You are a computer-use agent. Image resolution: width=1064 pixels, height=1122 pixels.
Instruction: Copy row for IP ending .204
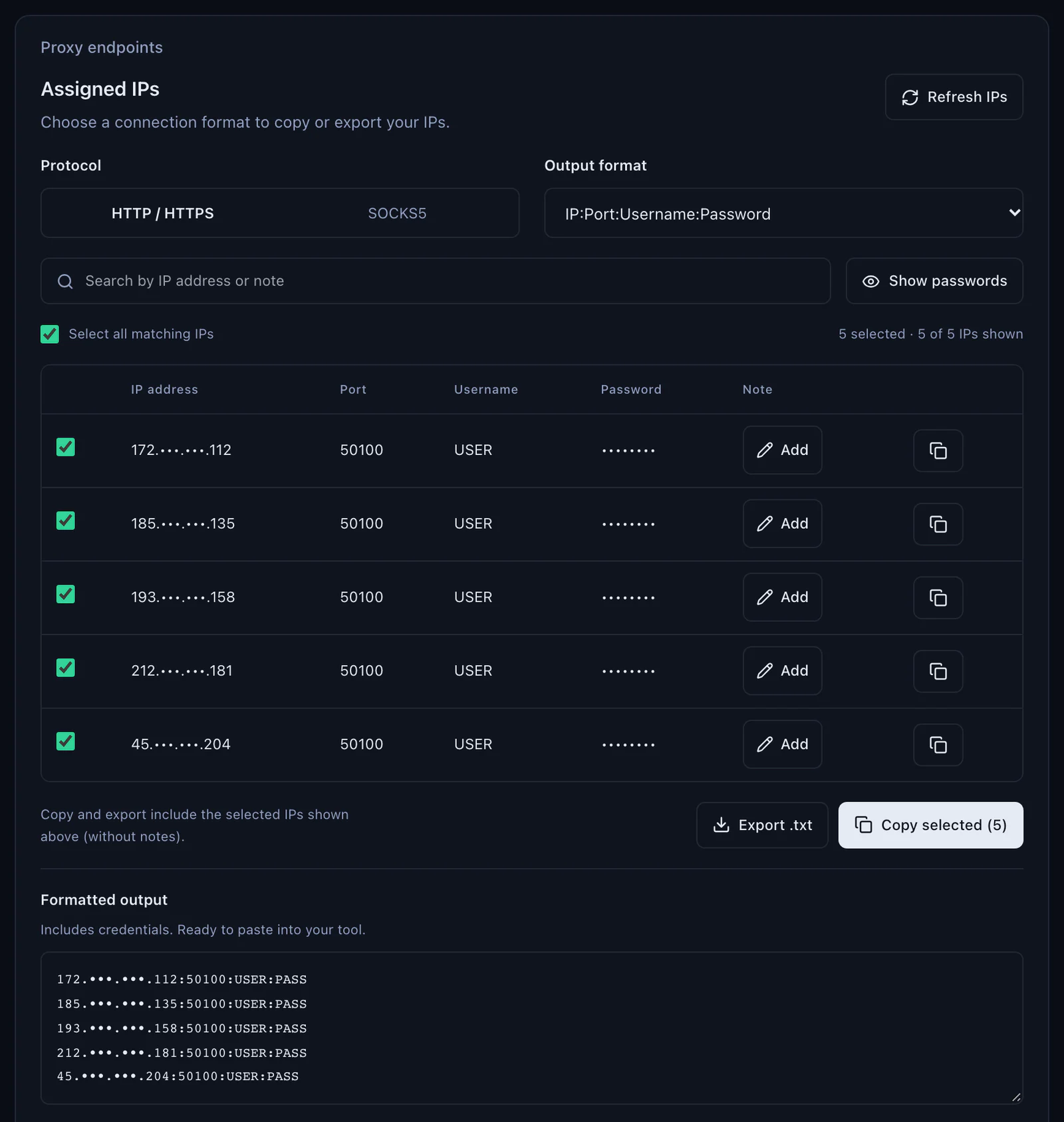[938, 744]
